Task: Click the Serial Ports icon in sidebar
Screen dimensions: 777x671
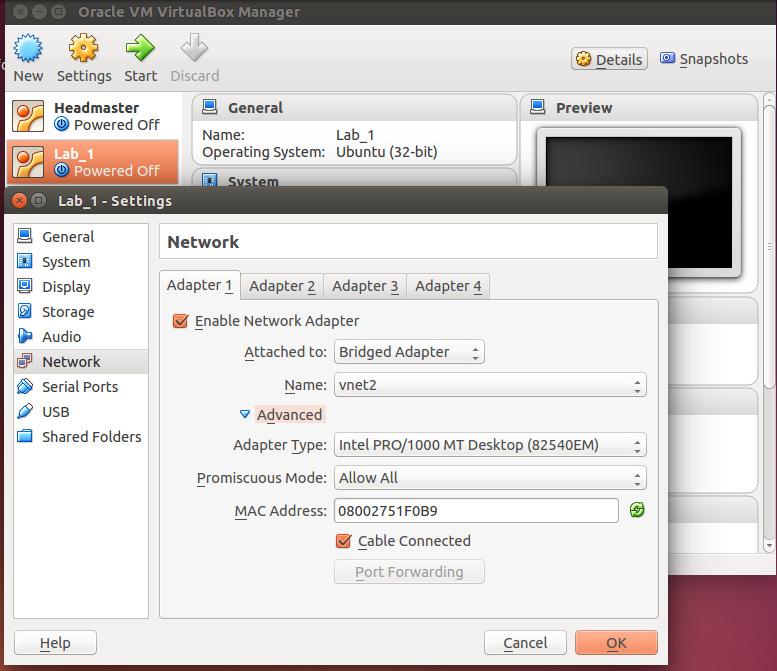Action: [25, 386]
